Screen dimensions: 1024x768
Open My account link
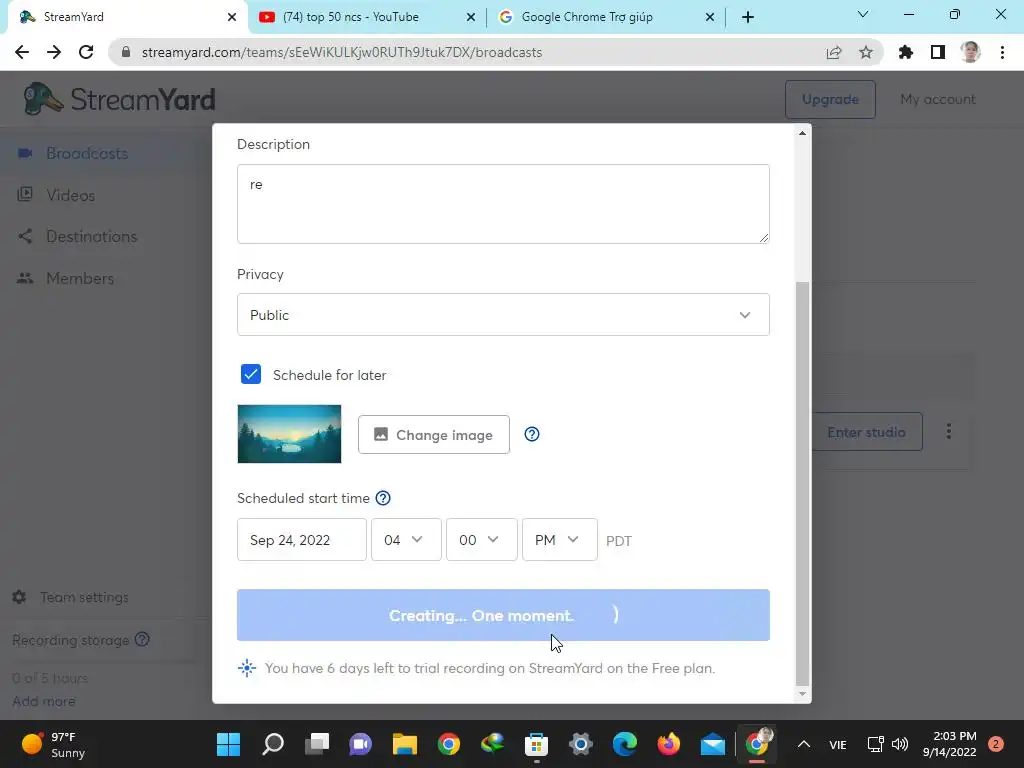(937, 99)
